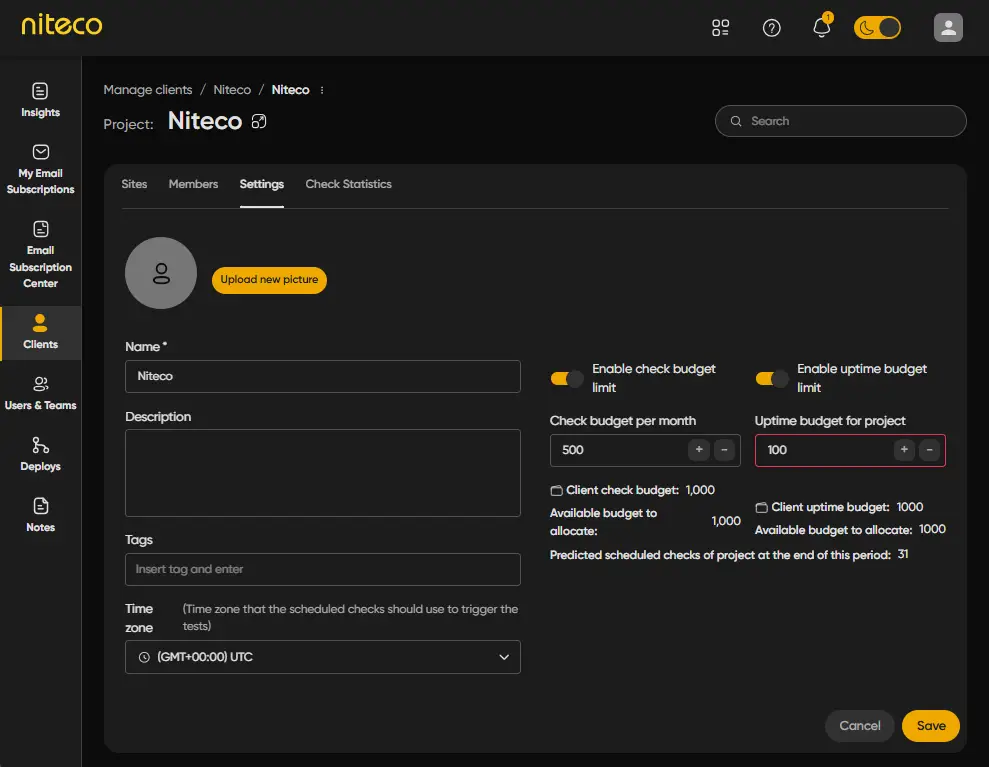
Task: Open the apps grid icon in header
Action: (x=720, y=28)
